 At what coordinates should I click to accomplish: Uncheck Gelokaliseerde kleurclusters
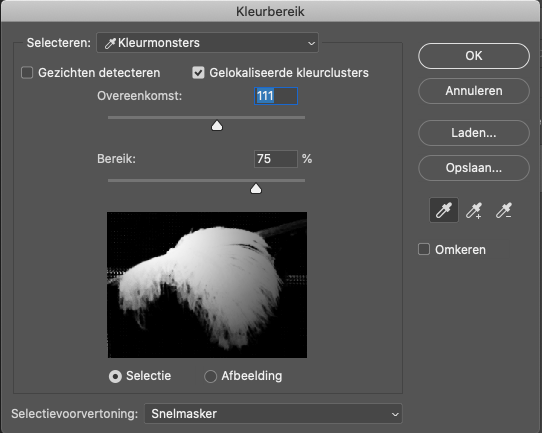[198, 73]
